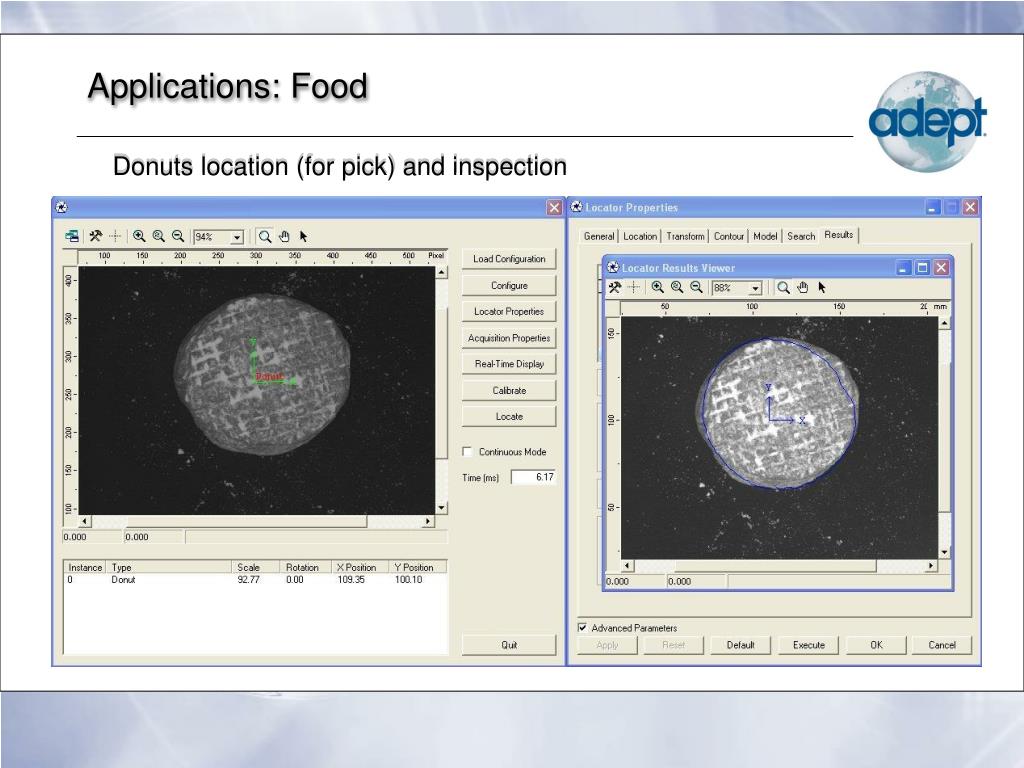This screenshot has width=1024, height=768.
Task: Click the display/acquire icon in left toolbar
Action: [72, 236]
